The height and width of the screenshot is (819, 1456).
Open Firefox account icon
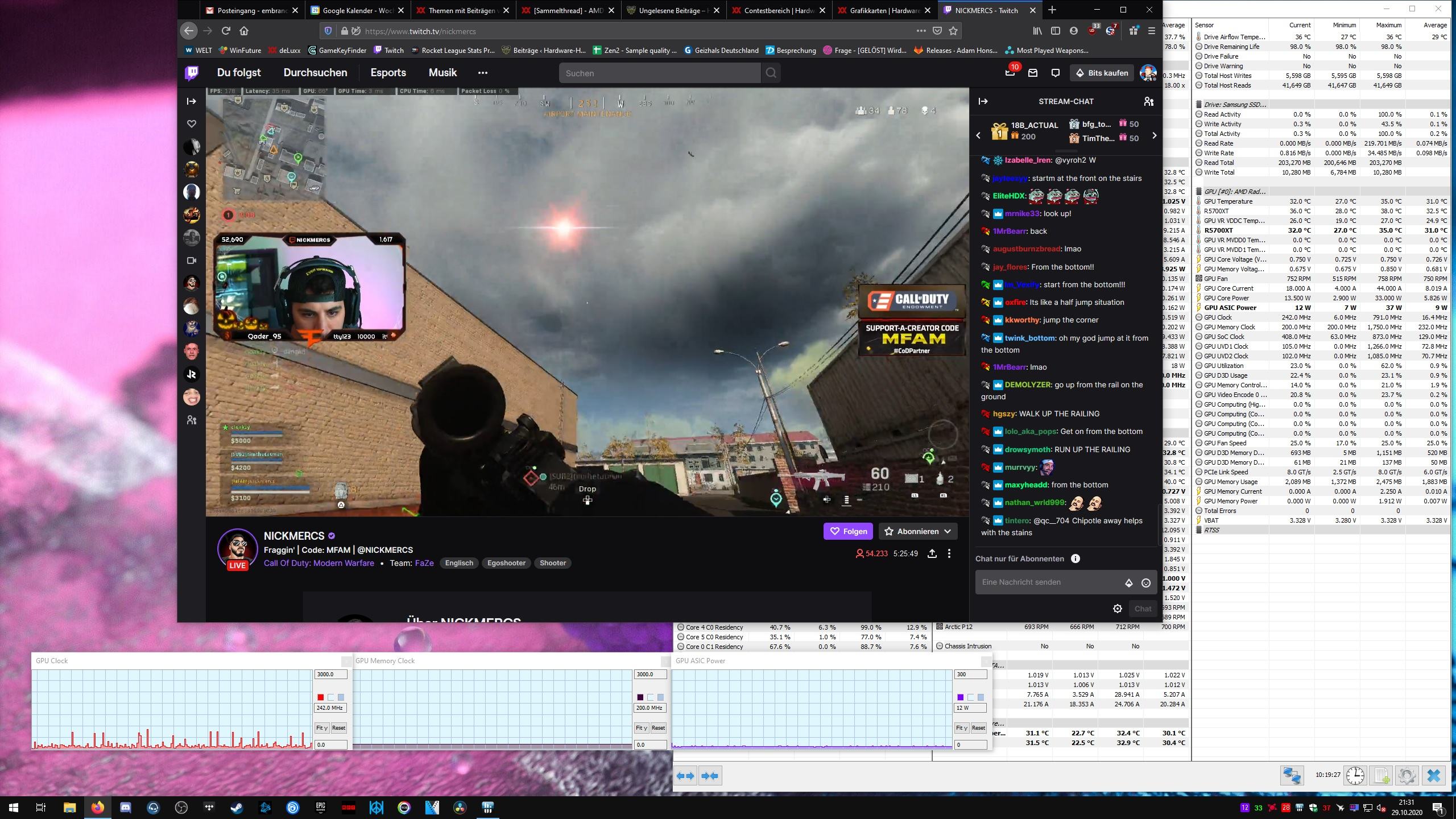[1073, 31]
